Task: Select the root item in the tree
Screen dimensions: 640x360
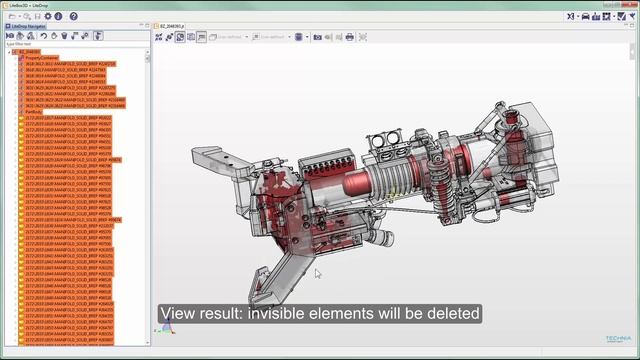Action: click(27, 52)
